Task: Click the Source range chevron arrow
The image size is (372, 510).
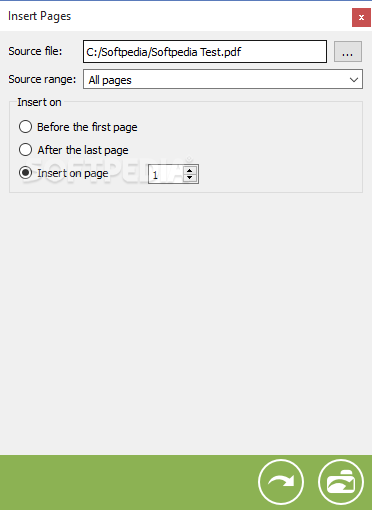Action: tap(354, 80)
